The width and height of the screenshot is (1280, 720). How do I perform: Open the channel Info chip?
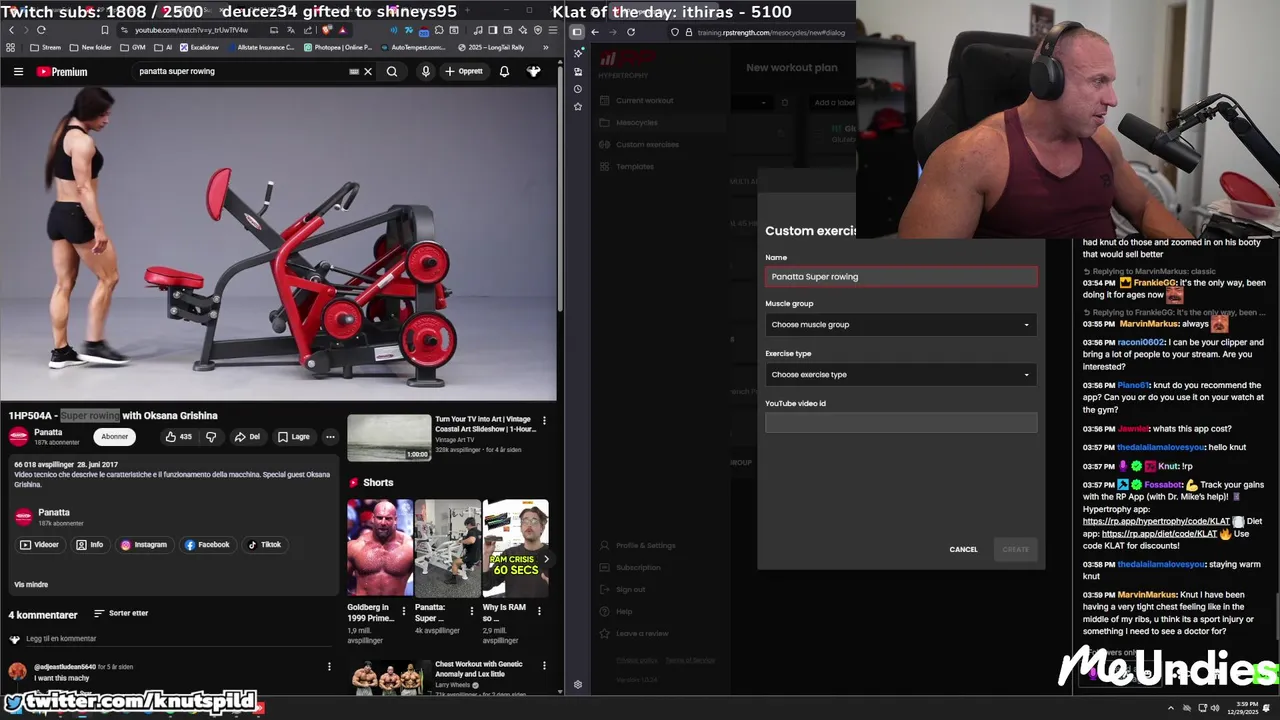click(x=90, y=545)
